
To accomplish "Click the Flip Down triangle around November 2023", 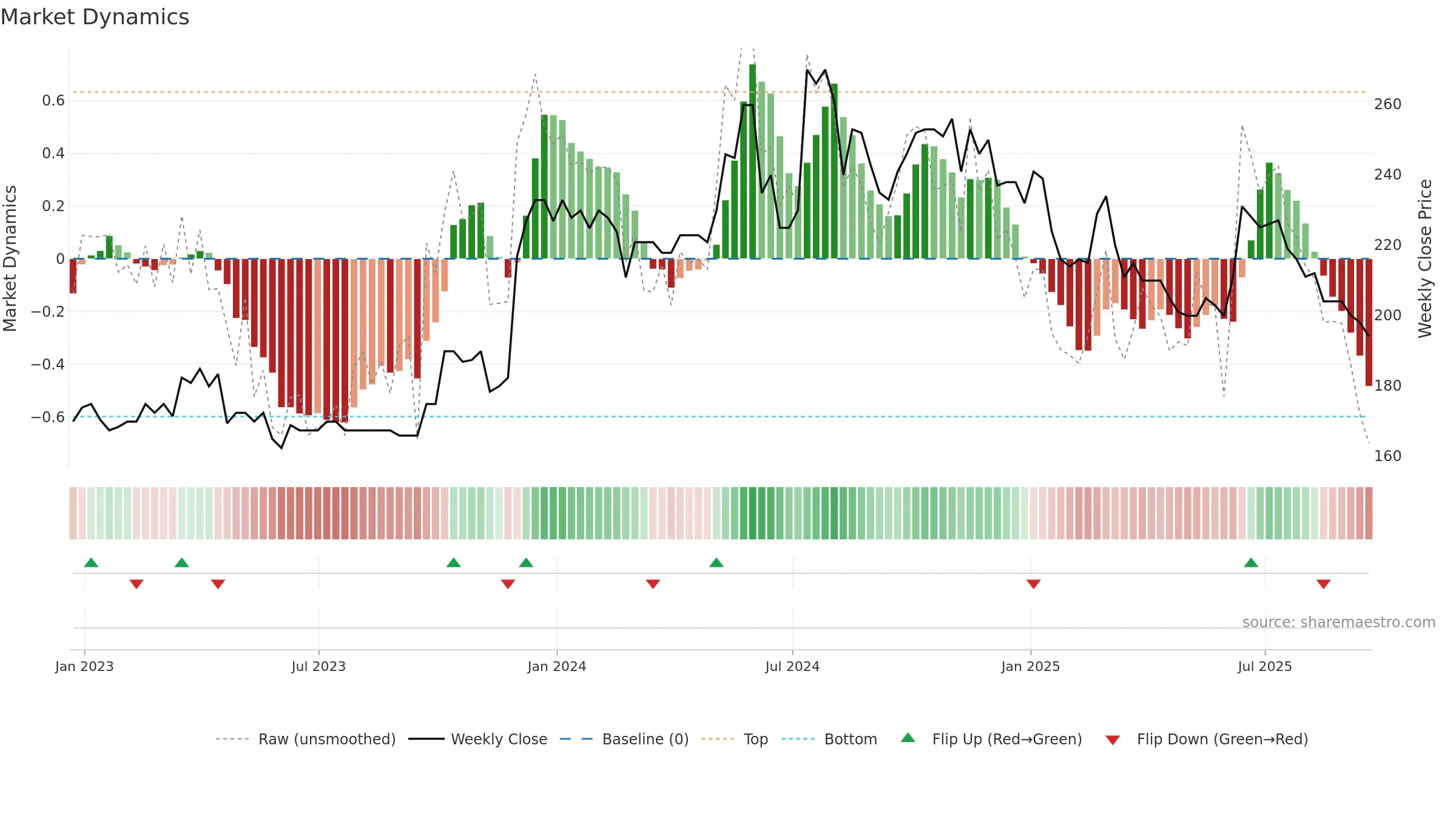I will [508, 584].
